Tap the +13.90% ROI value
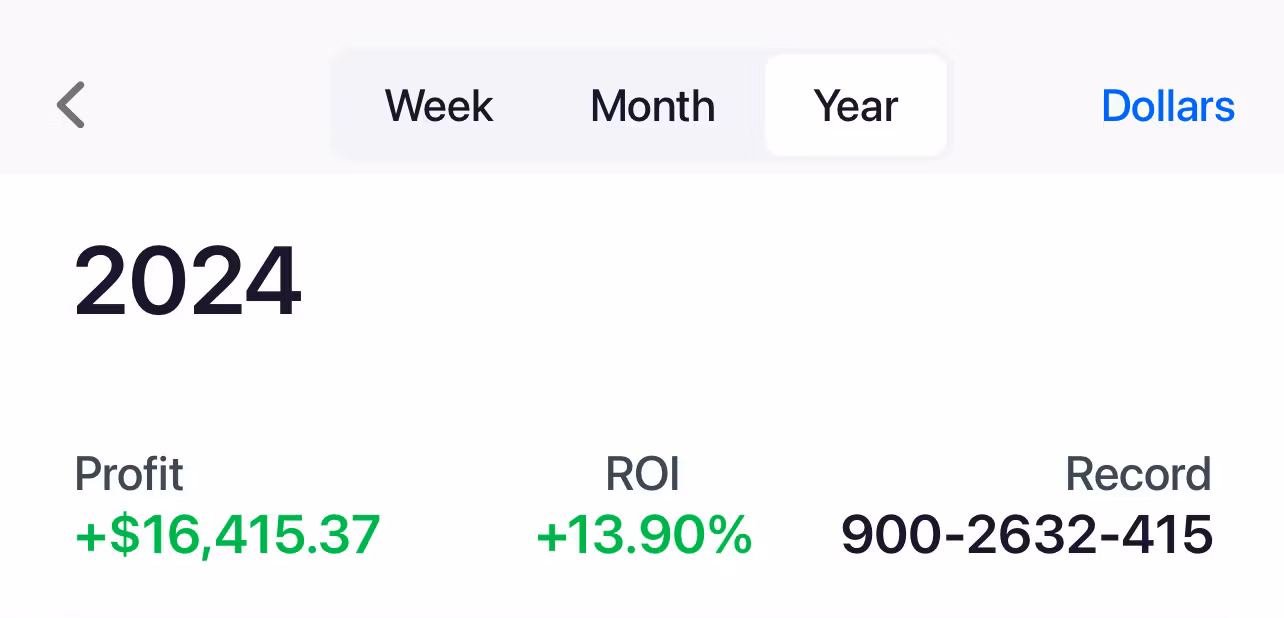 (644, 534)
